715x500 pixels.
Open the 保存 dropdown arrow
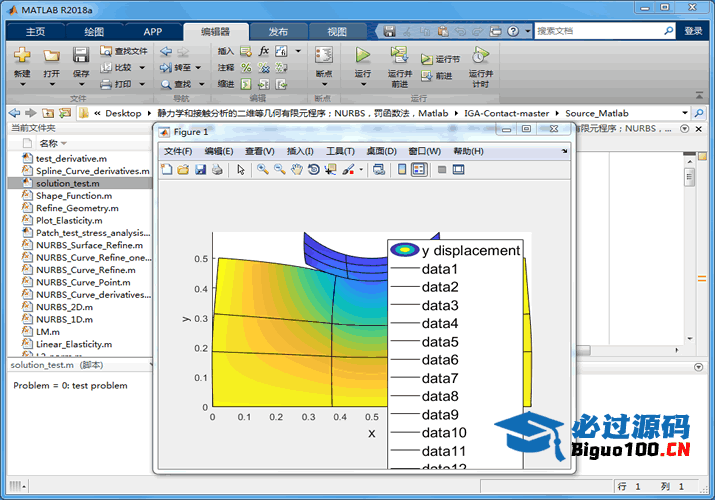coord(81,84)
